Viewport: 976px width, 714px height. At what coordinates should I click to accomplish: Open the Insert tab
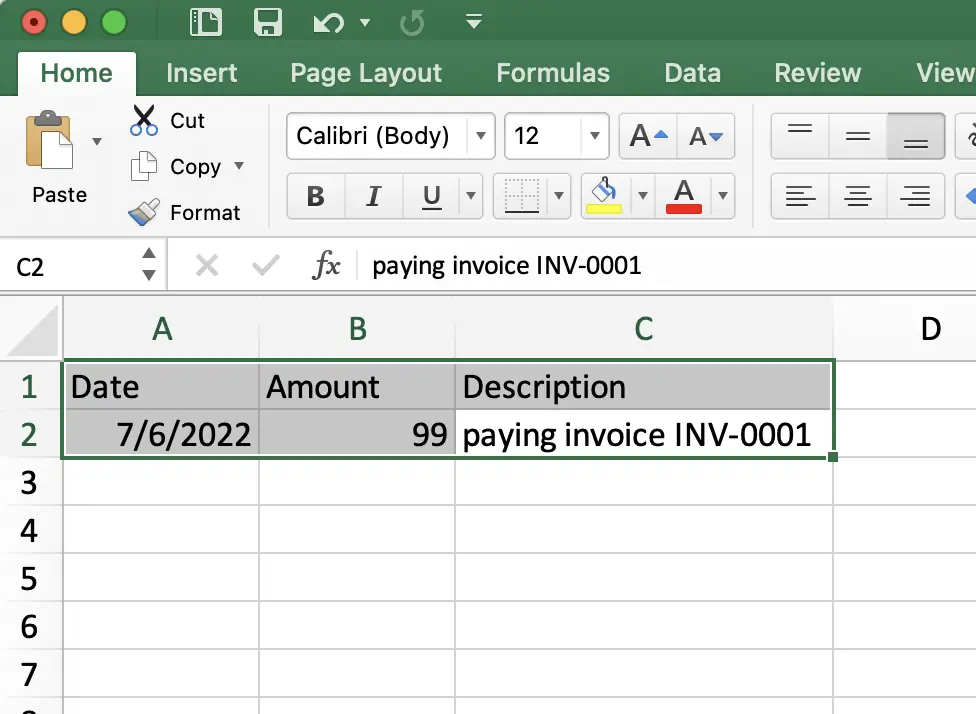tap(202, 73)
